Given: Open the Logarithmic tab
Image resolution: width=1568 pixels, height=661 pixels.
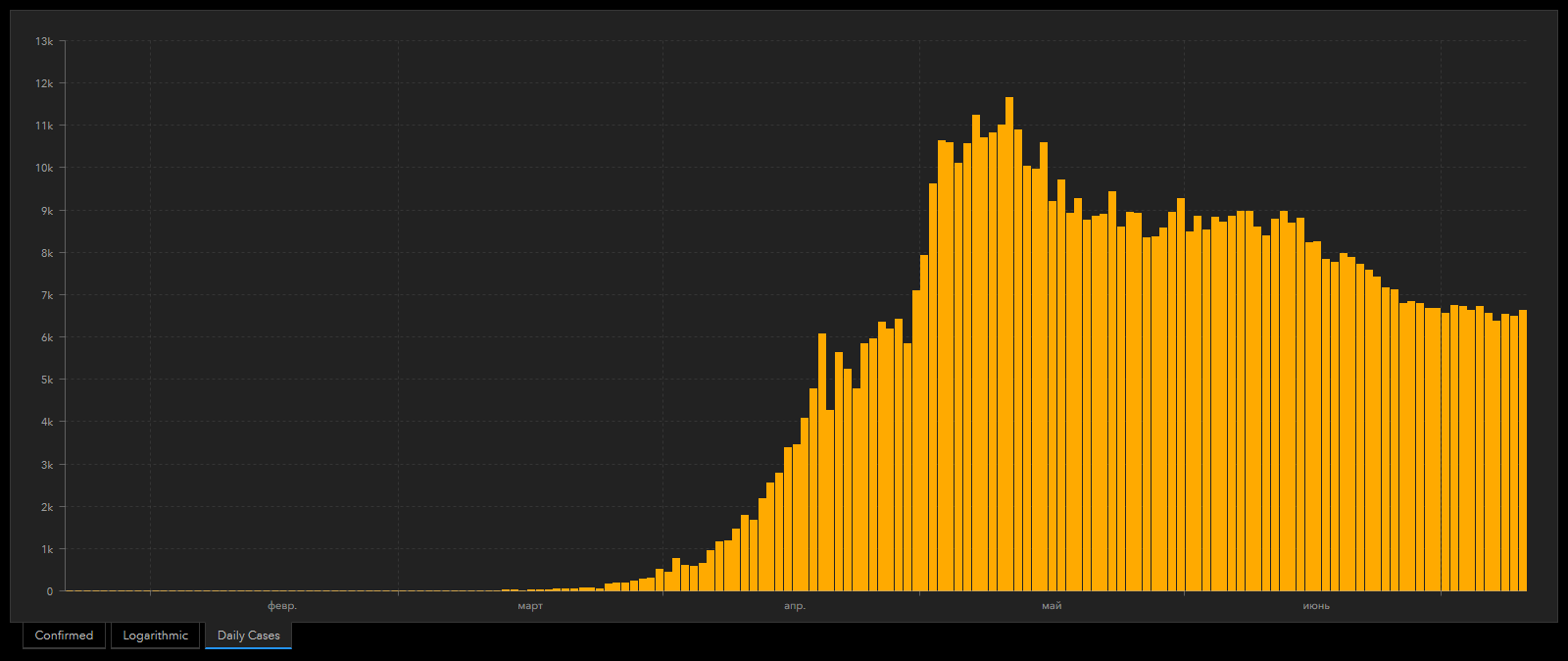Looking at the screenshot, I should 155,636.
